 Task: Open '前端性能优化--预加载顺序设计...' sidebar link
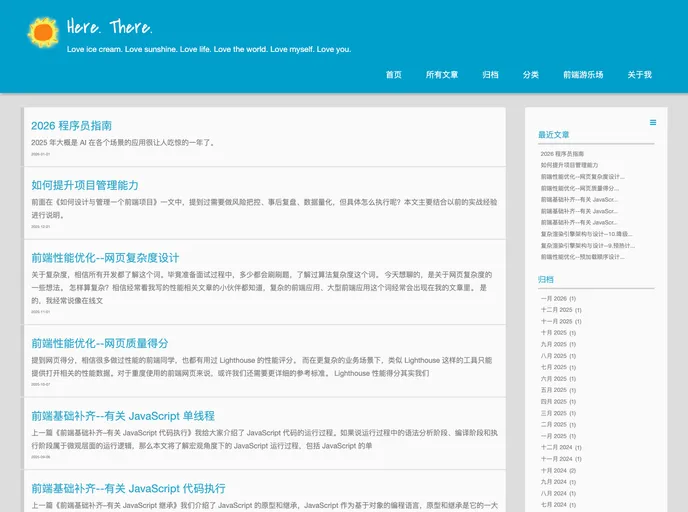tap(582, 257)
